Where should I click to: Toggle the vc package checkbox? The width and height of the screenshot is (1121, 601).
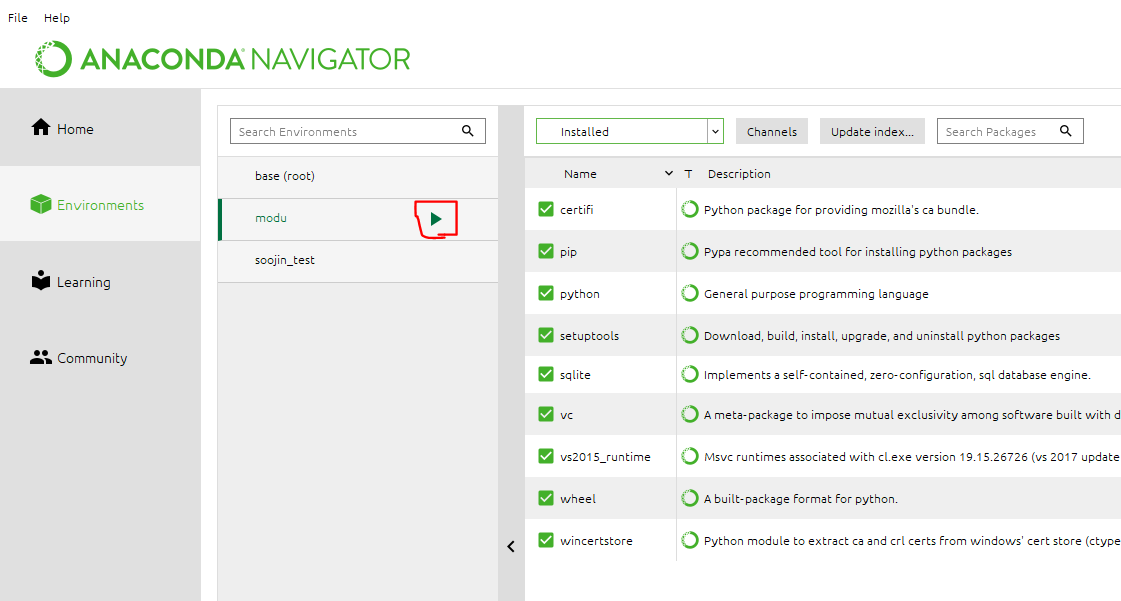545,414
